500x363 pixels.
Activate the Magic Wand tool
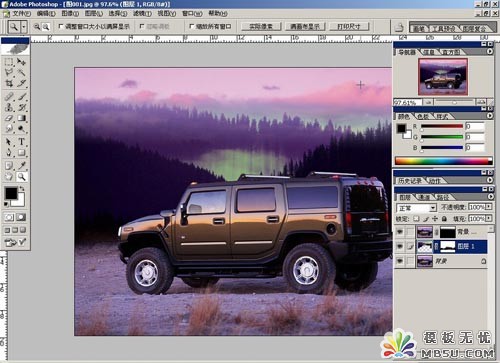click(x=22, y=72)
